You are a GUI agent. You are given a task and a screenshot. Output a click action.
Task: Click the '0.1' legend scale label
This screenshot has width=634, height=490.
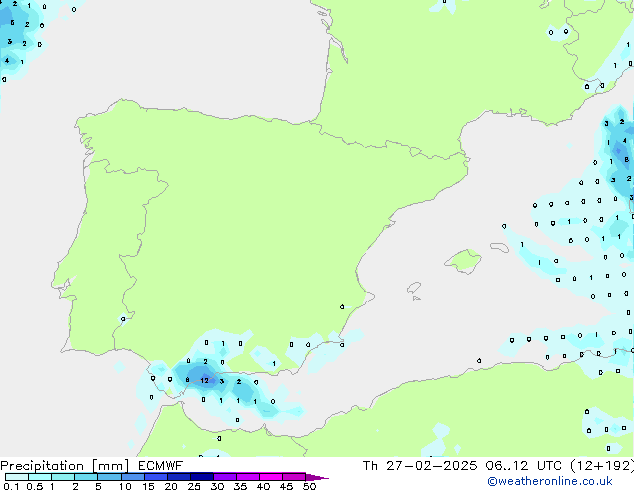click(11, 486)
